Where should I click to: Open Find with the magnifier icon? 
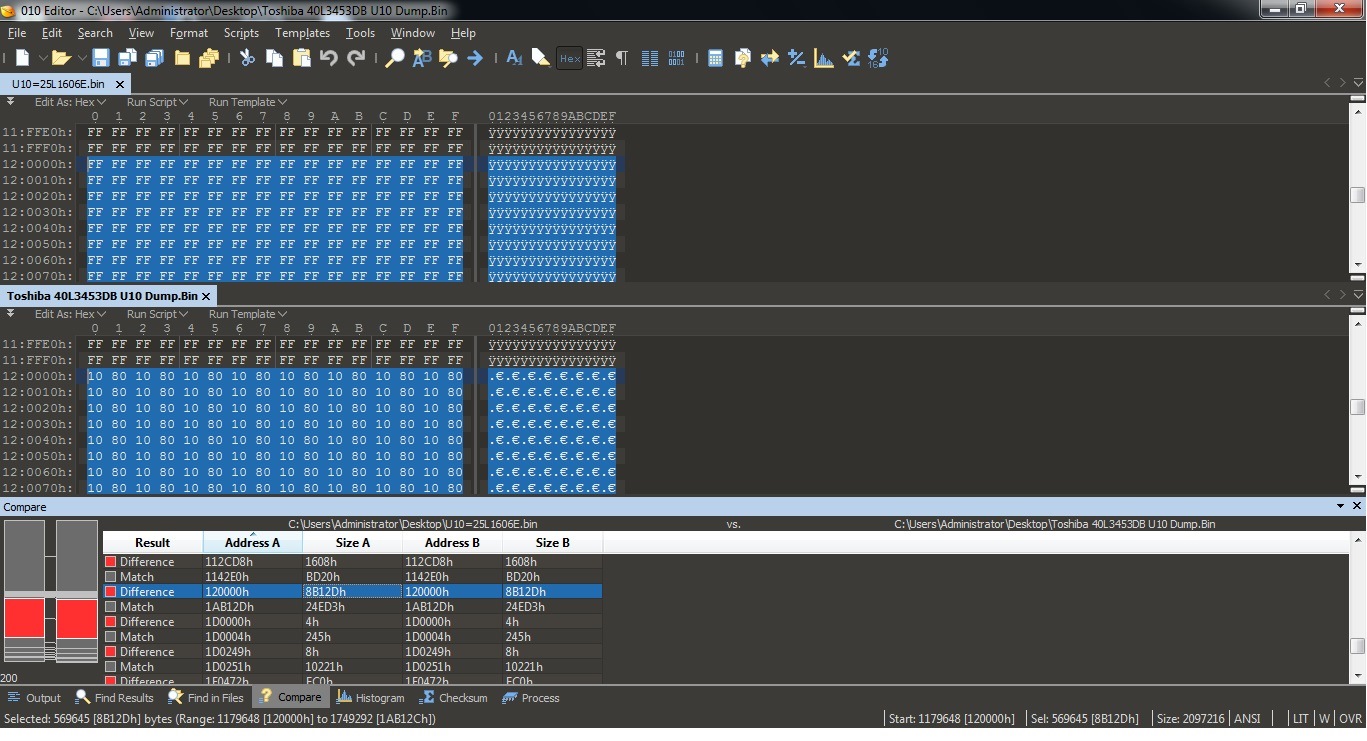(395, 58)
